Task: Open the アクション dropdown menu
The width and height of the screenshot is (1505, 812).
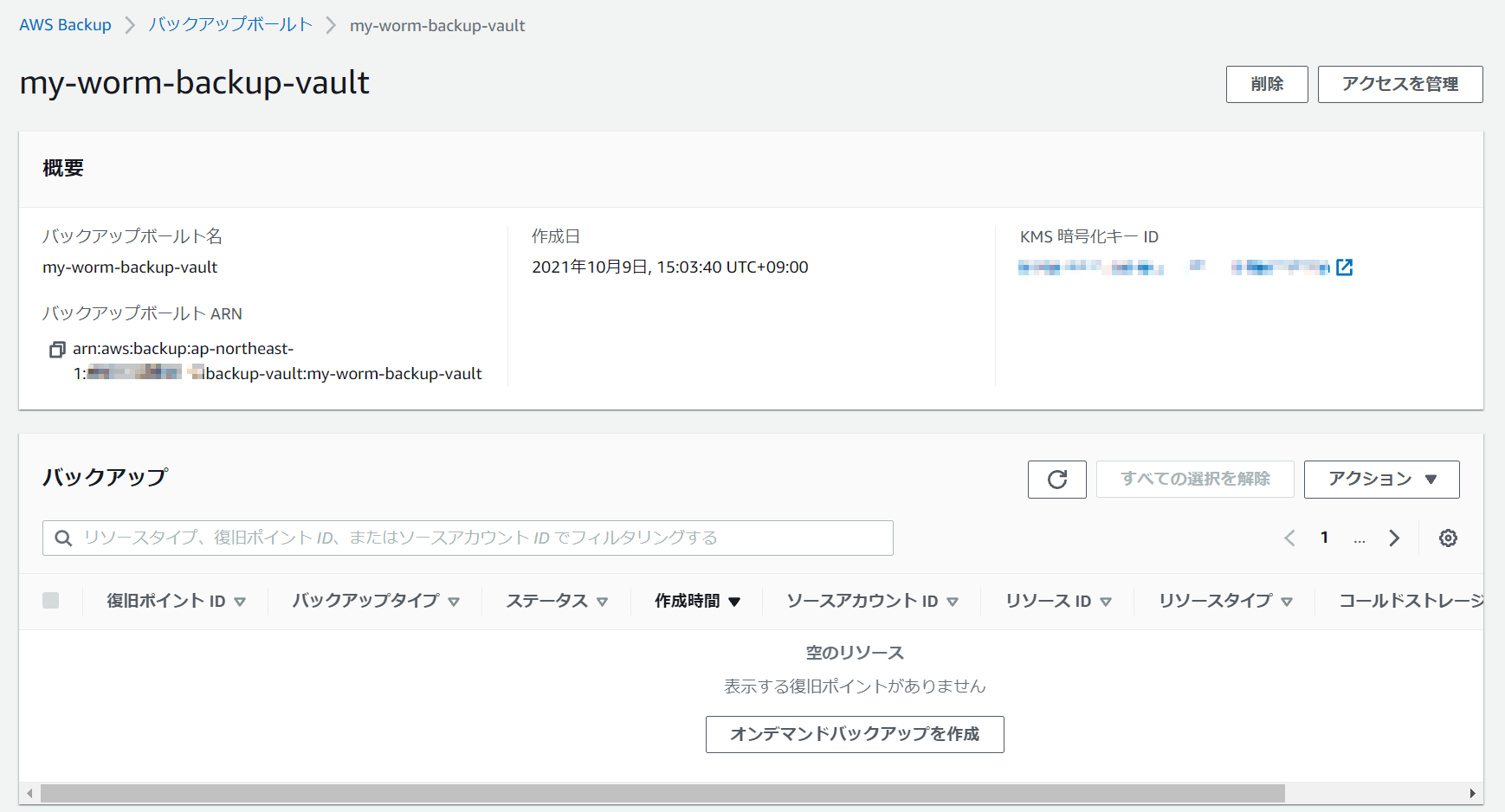Action: pyautogui.click(x=1381, y=479)
